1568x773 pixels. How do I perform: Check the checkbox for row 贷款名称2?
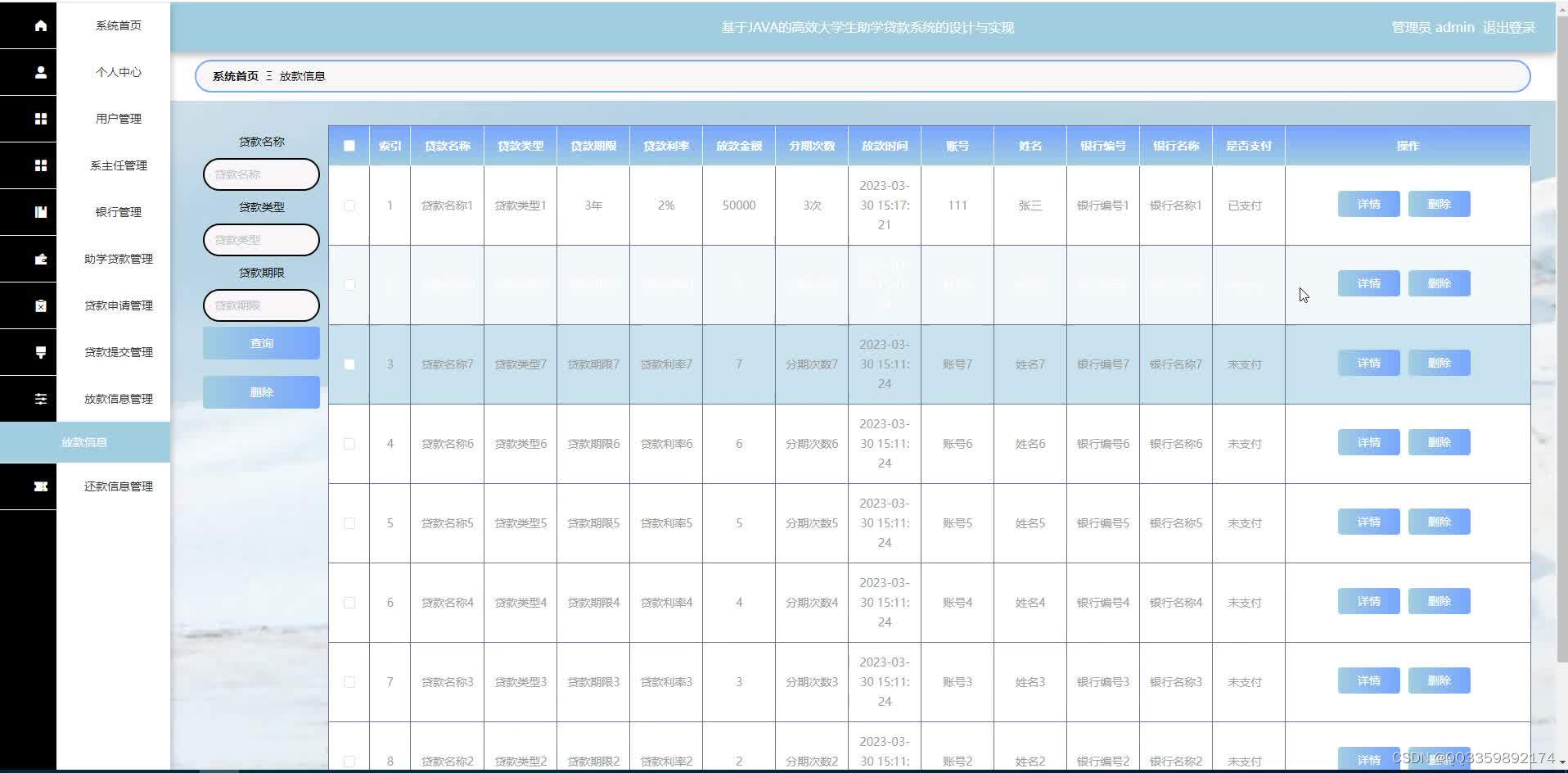349,762
